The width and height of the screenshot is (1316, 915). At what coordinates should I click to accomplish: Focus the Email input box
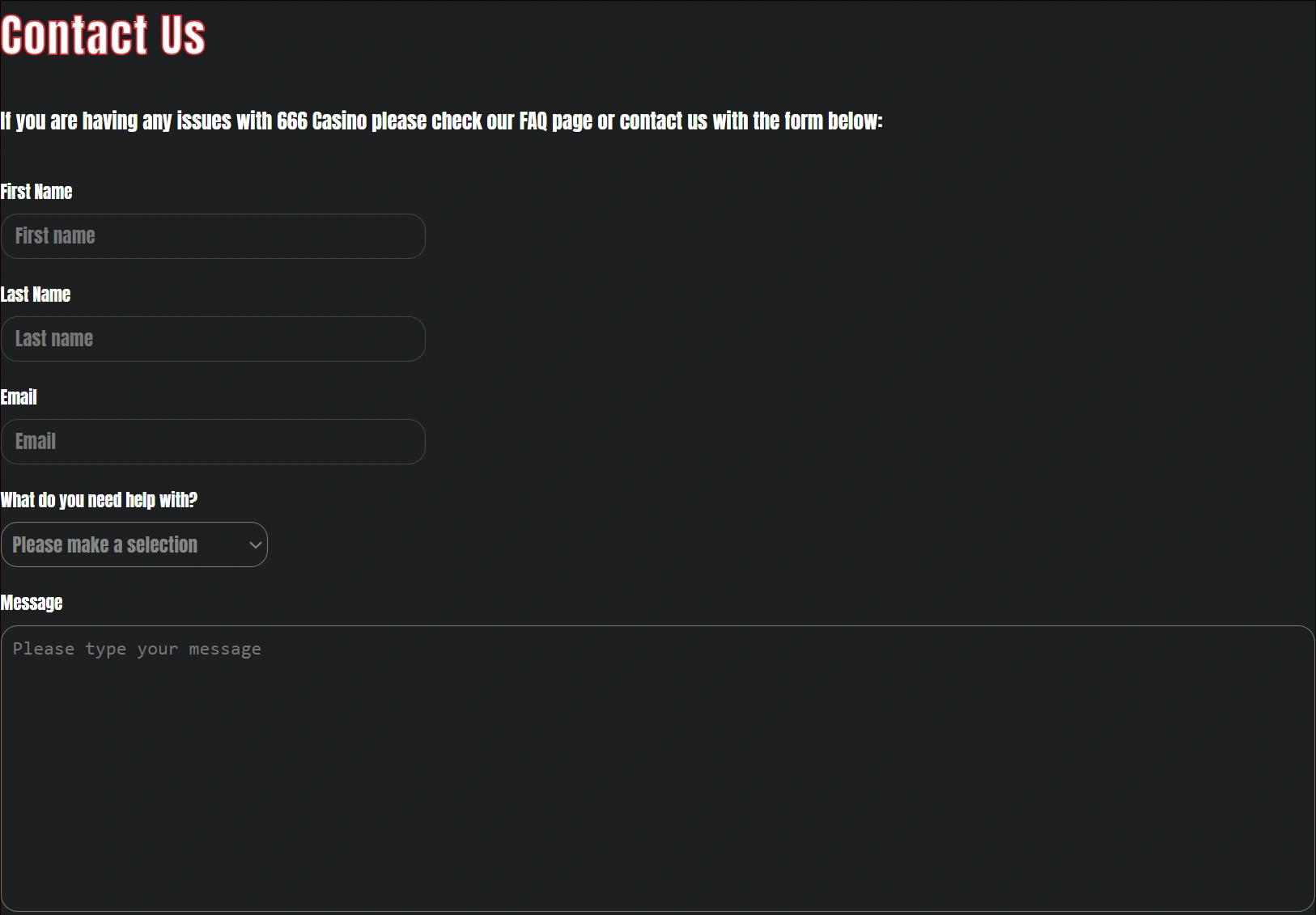tap(212, 442)
